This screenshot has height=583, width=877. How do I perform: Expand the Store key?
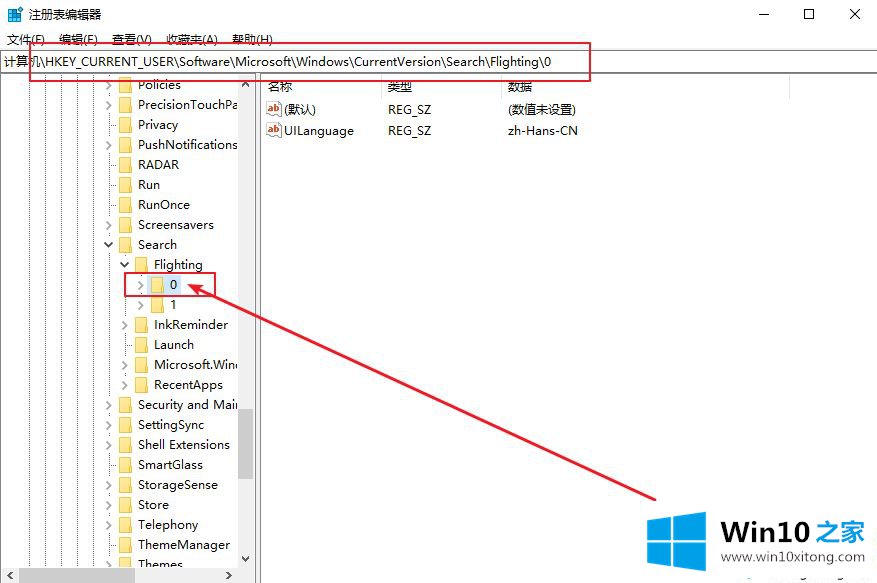click(x=109, y=505)
